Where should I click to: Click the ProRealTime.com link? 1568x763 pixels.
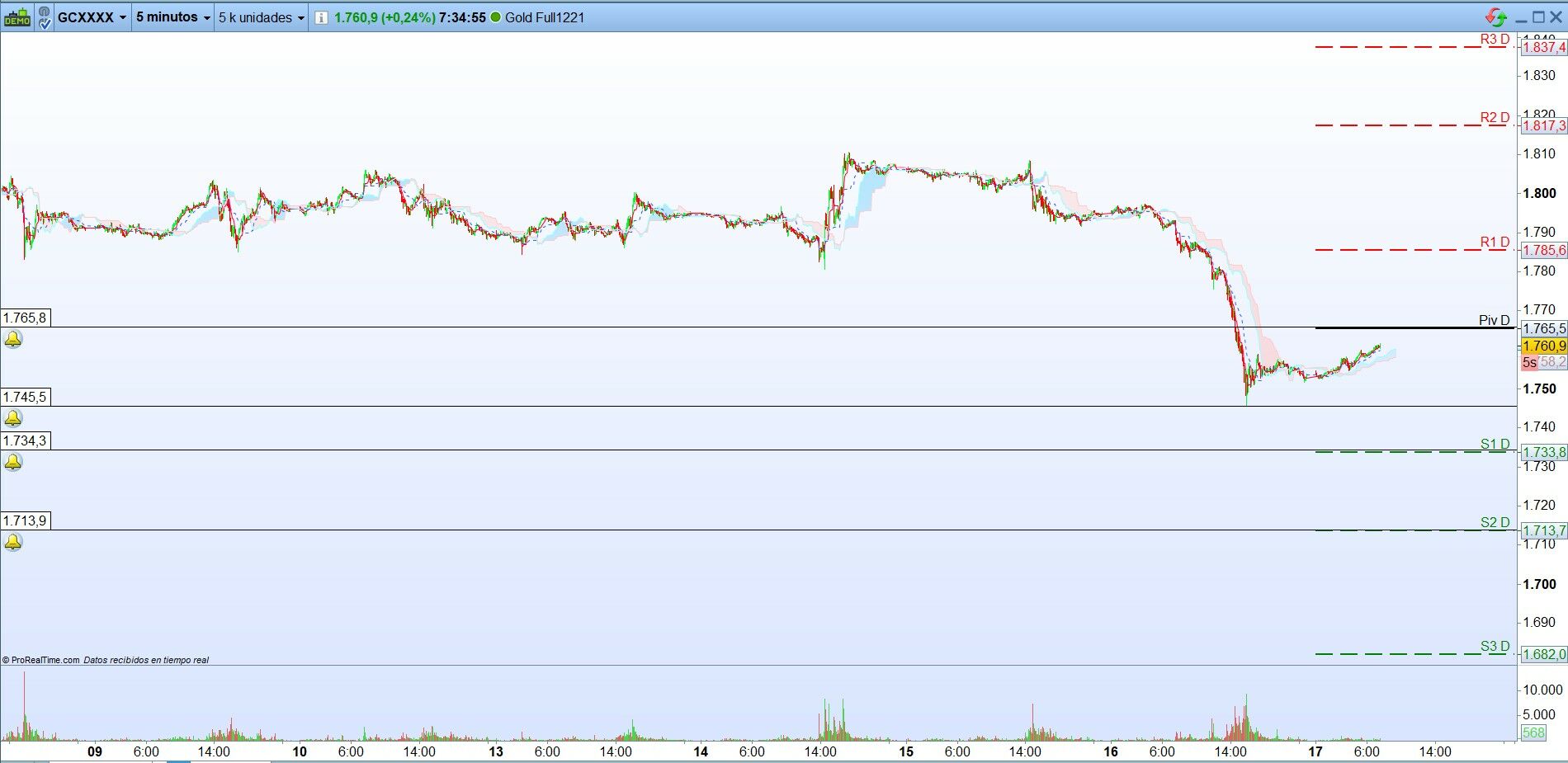point(41,660)
